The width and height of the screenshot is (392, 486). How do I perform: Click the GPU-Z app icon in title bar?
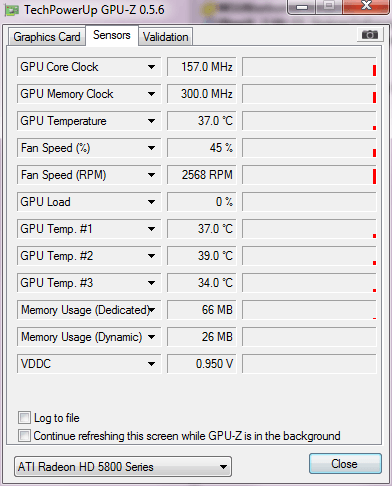(12, 10)
